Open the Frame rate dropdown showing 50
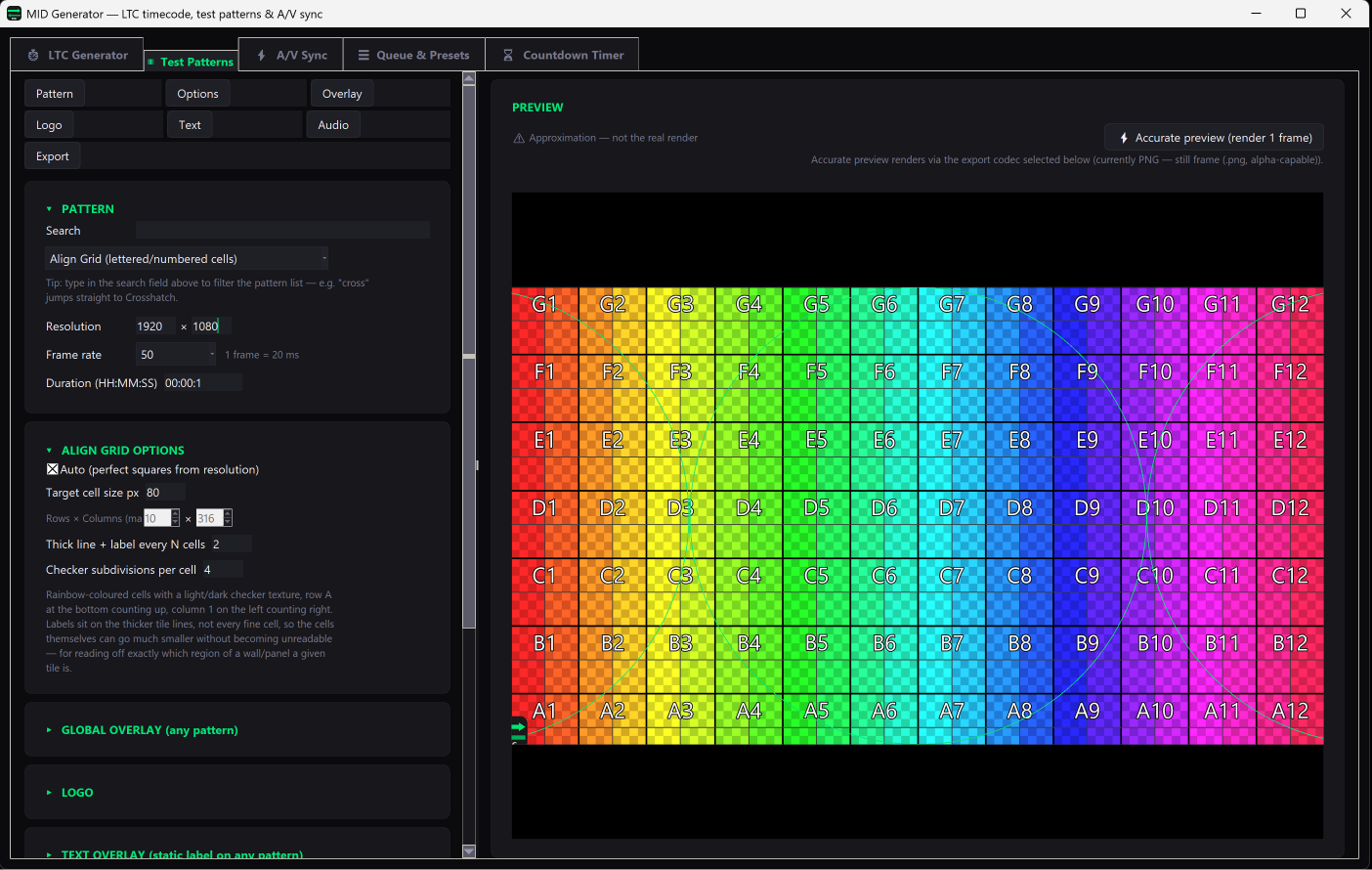Screen dimensions: 1372x870 176,355
